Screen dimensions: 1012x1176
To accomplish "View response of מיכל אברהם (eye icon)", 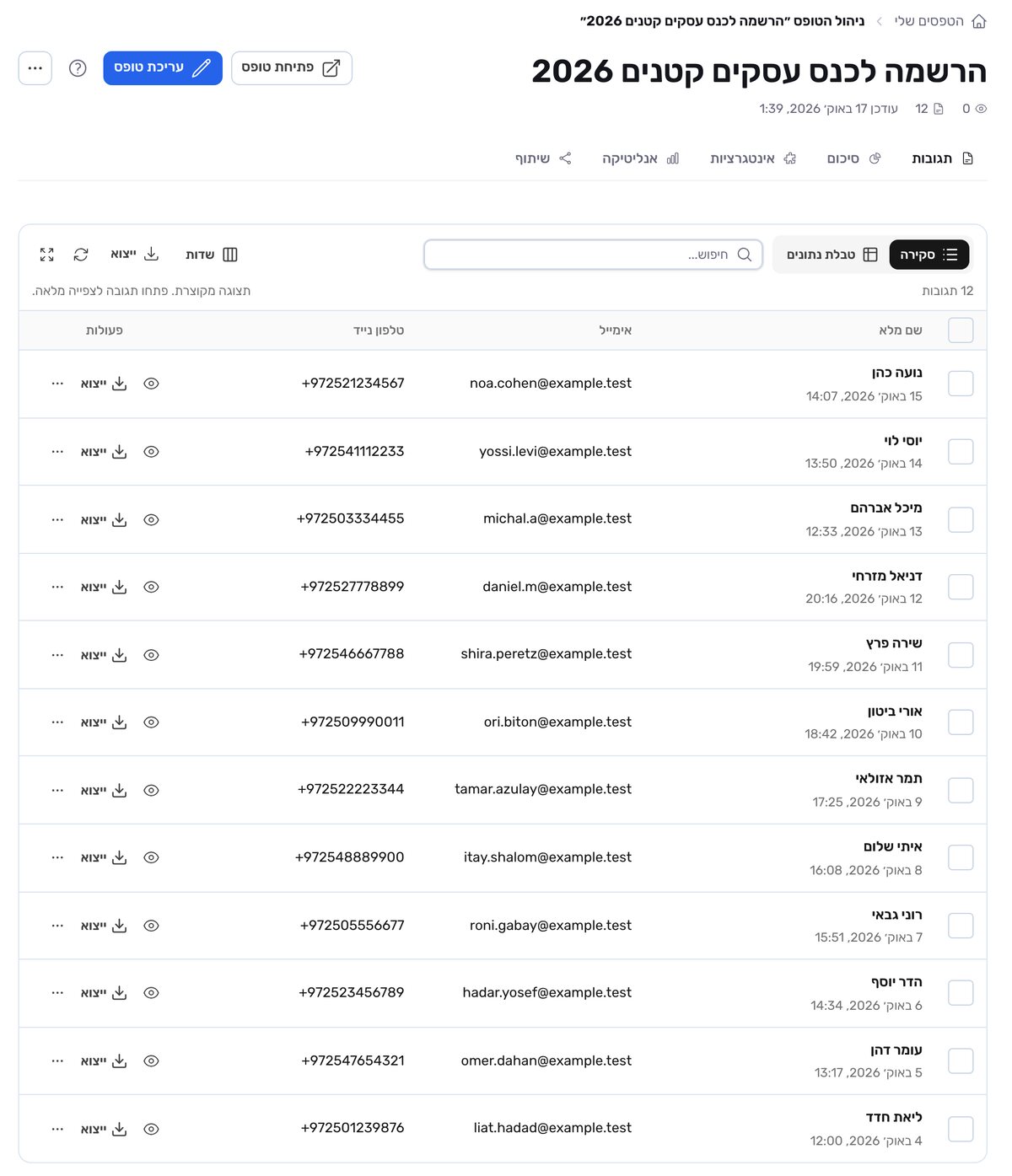I will coord(151,520).
